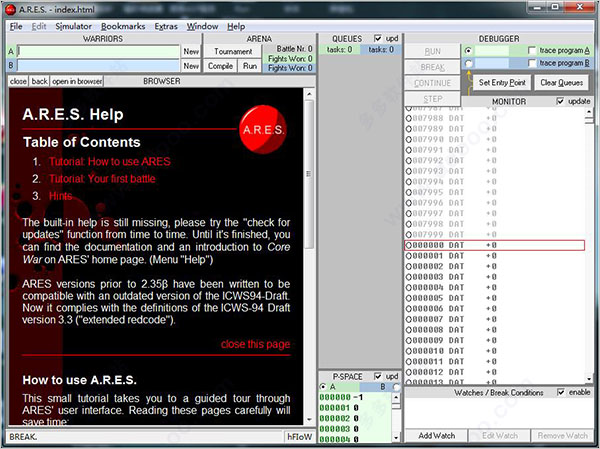Open Tutorial: How to use ARES link

(110, 162)
